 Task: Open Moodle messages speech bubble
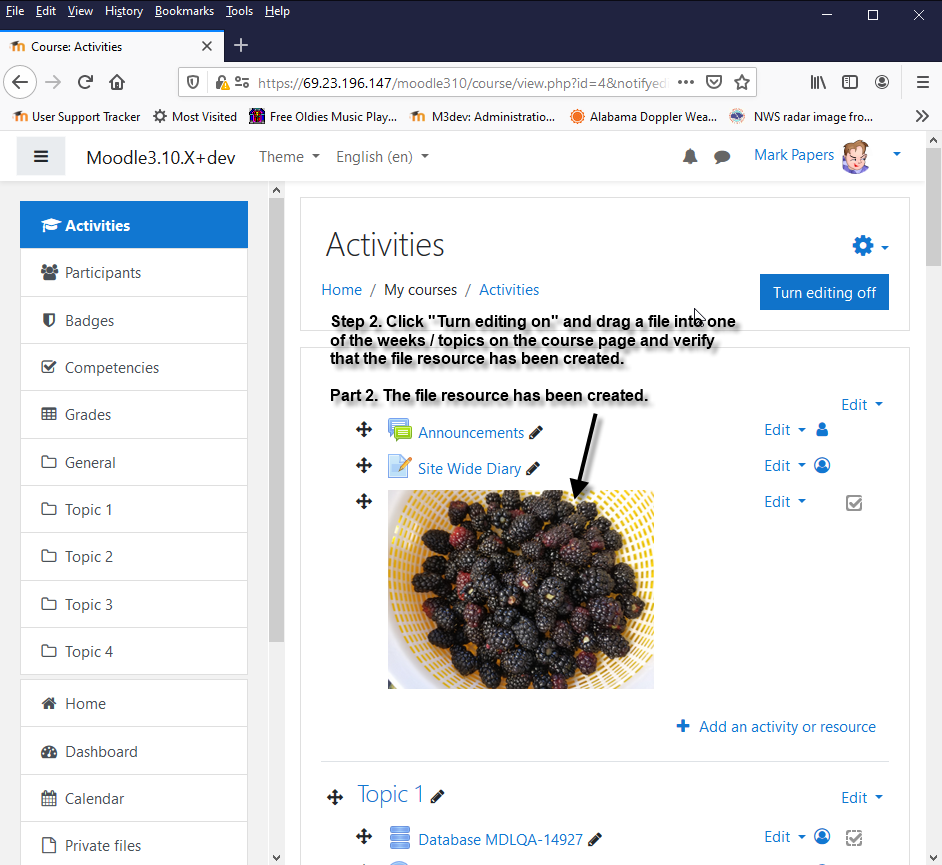click(x=722, y=157)
